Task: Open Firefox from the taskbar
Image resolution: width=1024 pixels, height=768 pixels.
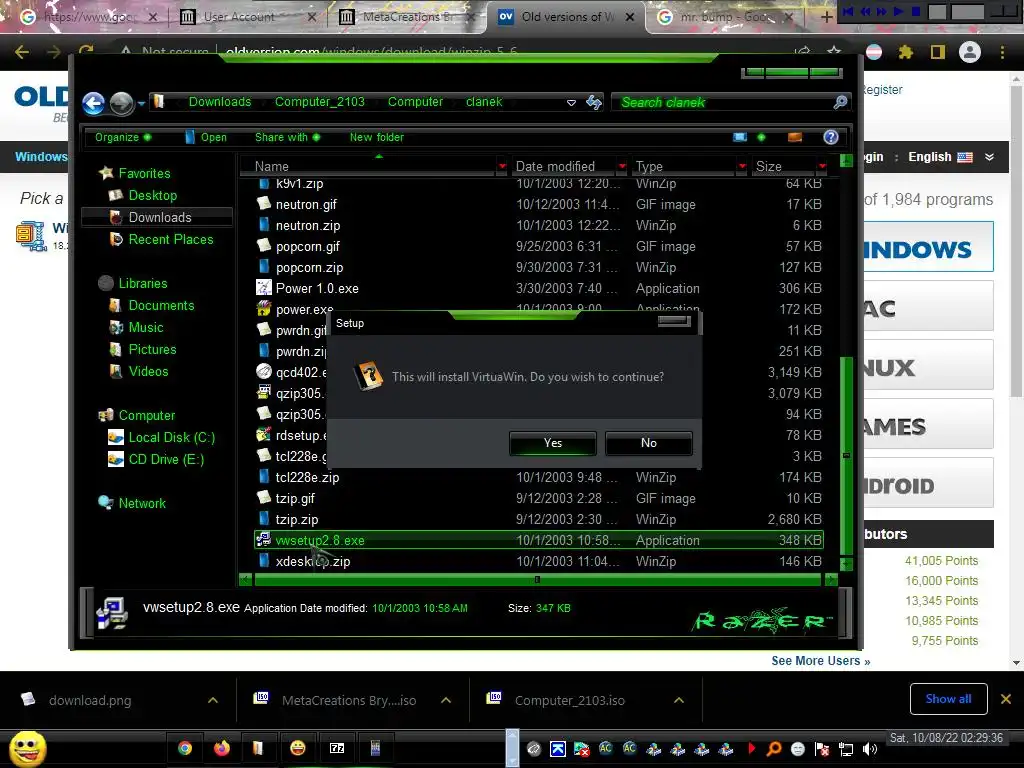Action: [x=221, y=748]
